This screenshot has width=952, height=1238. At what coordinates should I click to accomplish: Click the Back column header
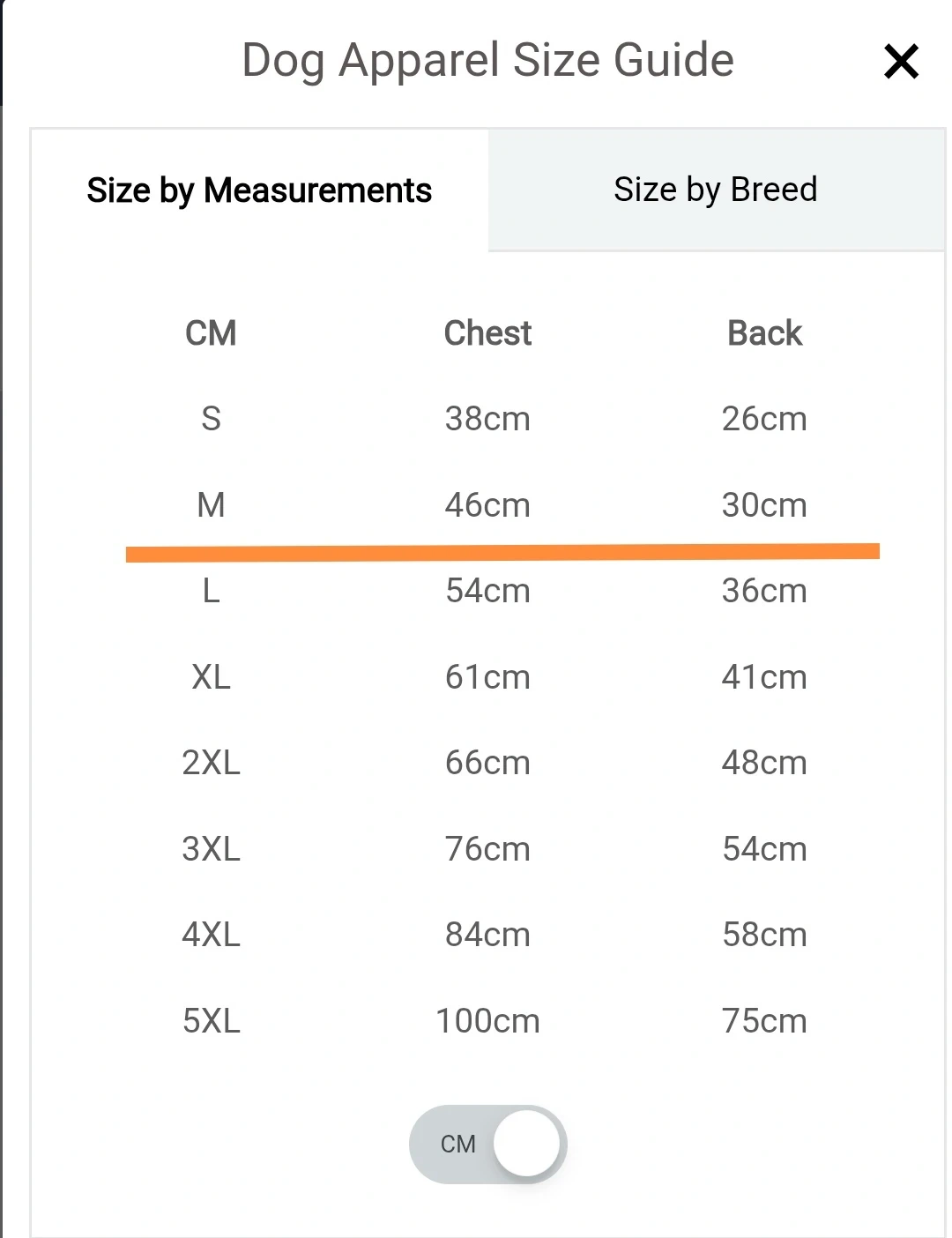tap(764, 333)
